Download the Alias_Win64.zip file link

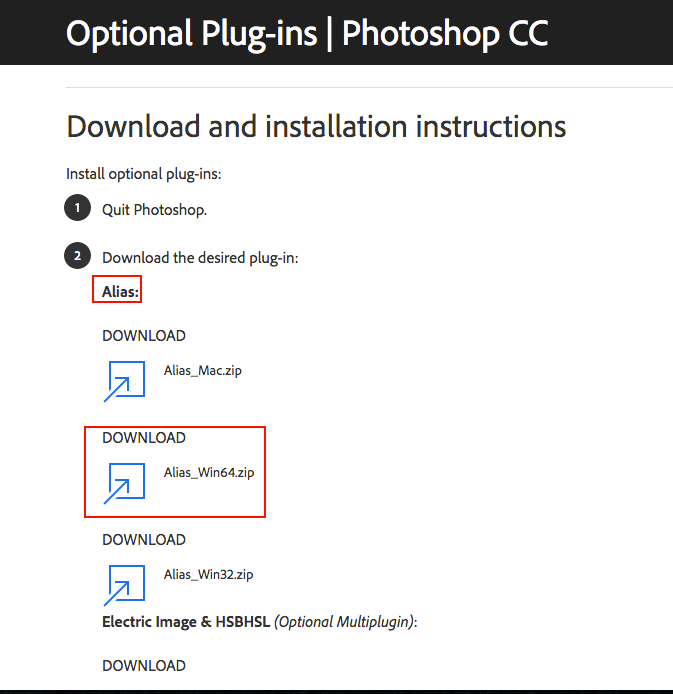click(209, 472)
